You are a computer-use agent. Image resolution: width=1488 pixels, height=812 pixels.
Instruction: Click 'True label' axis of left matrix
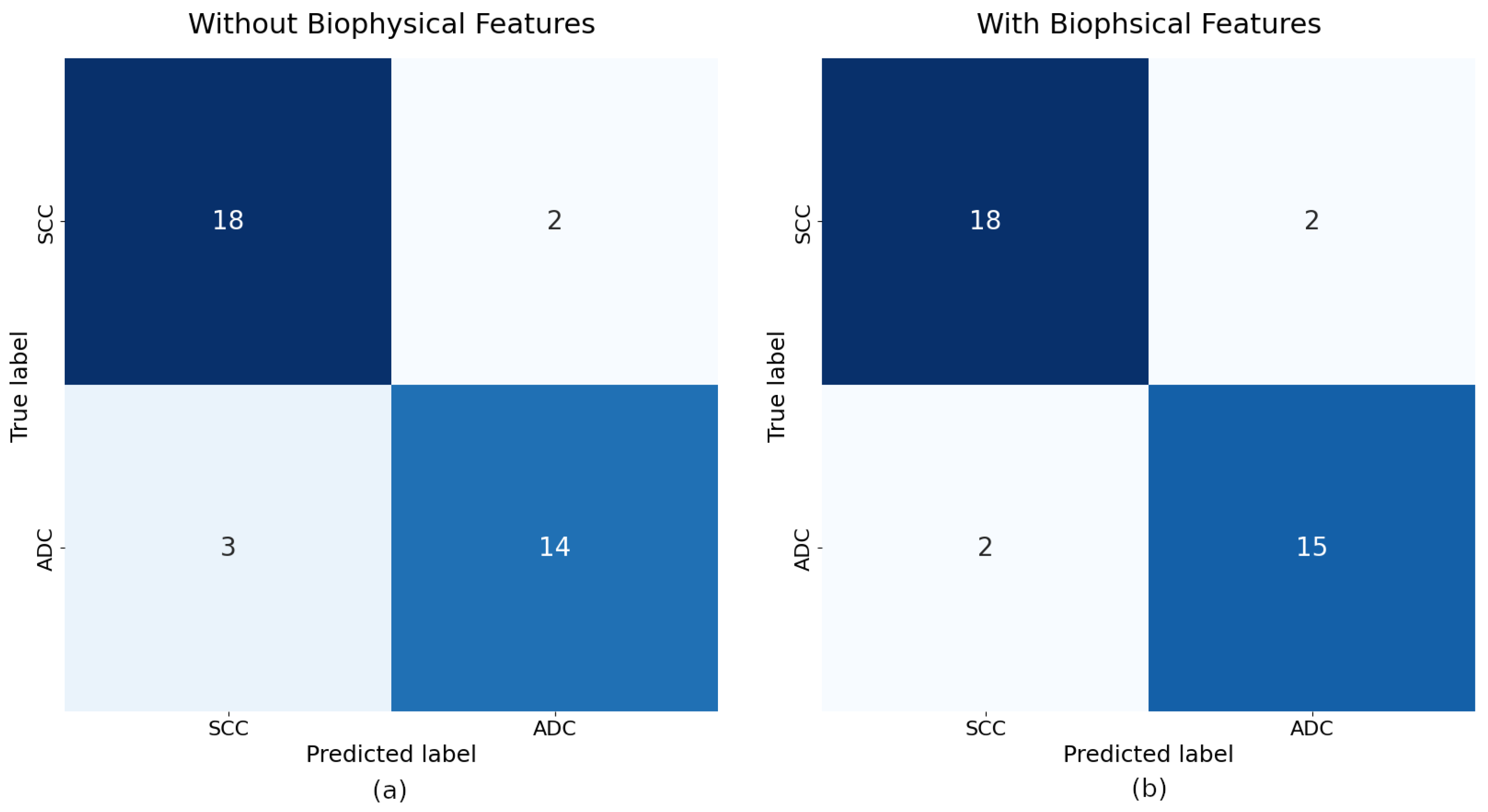point(19,387)
